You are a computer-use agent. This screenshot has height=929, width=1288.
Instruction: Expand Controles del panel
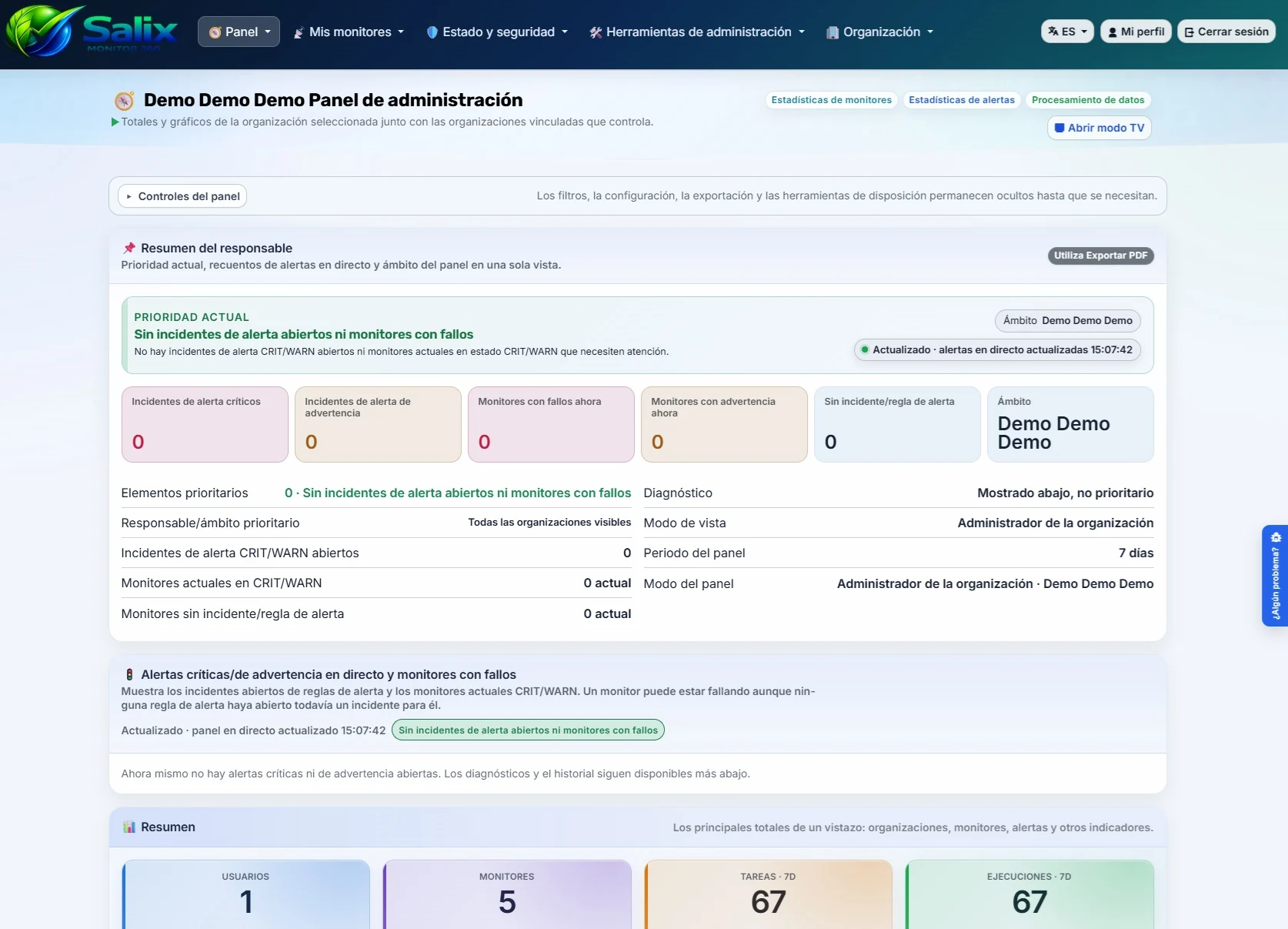pyautogui.click(x=182, y=196)
